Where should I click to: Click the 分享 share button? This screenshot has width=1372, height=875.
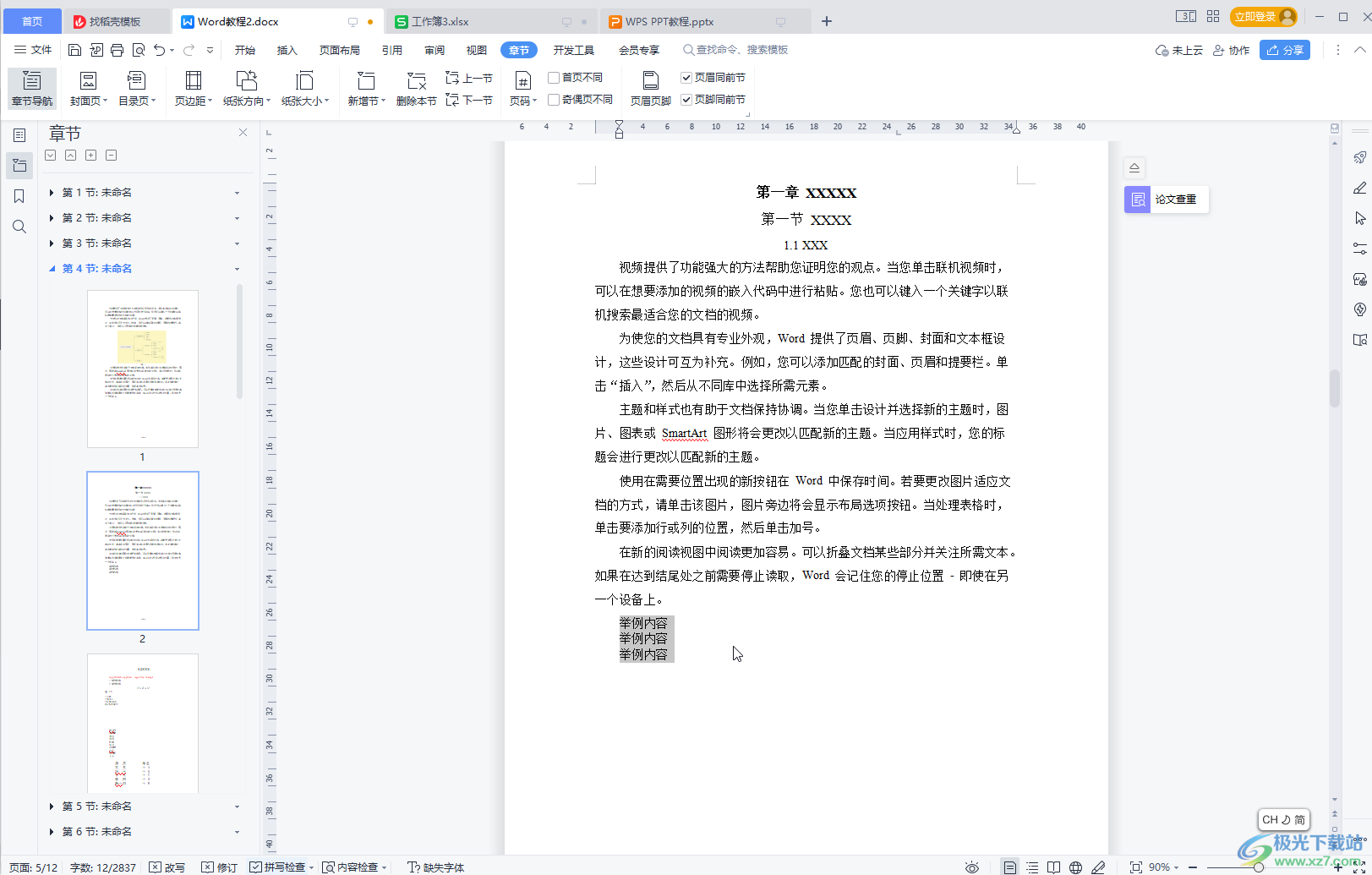coord(1285,50)
